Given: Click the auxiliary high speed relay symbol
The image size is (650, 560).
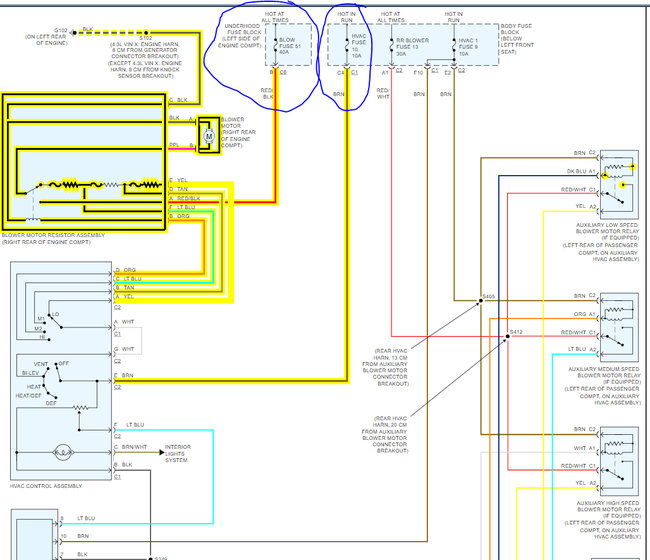Looking at the screenshot, I should (619, 461).
